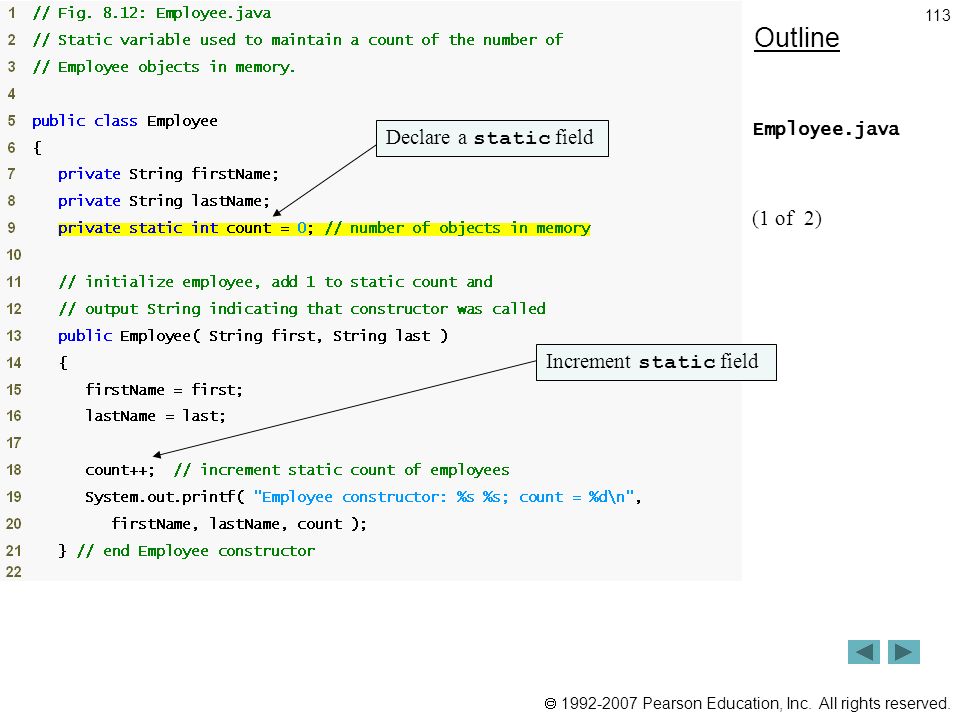Click the Pearson Education copyright notice
Image resolution: width=960 pixels, height=720 pixels.
[x=746, y=703]
